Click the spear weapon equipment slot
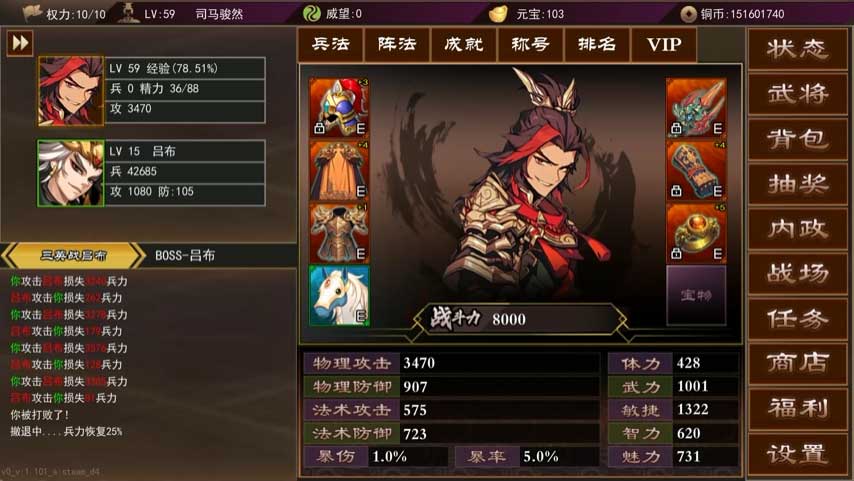 [696, 107]
